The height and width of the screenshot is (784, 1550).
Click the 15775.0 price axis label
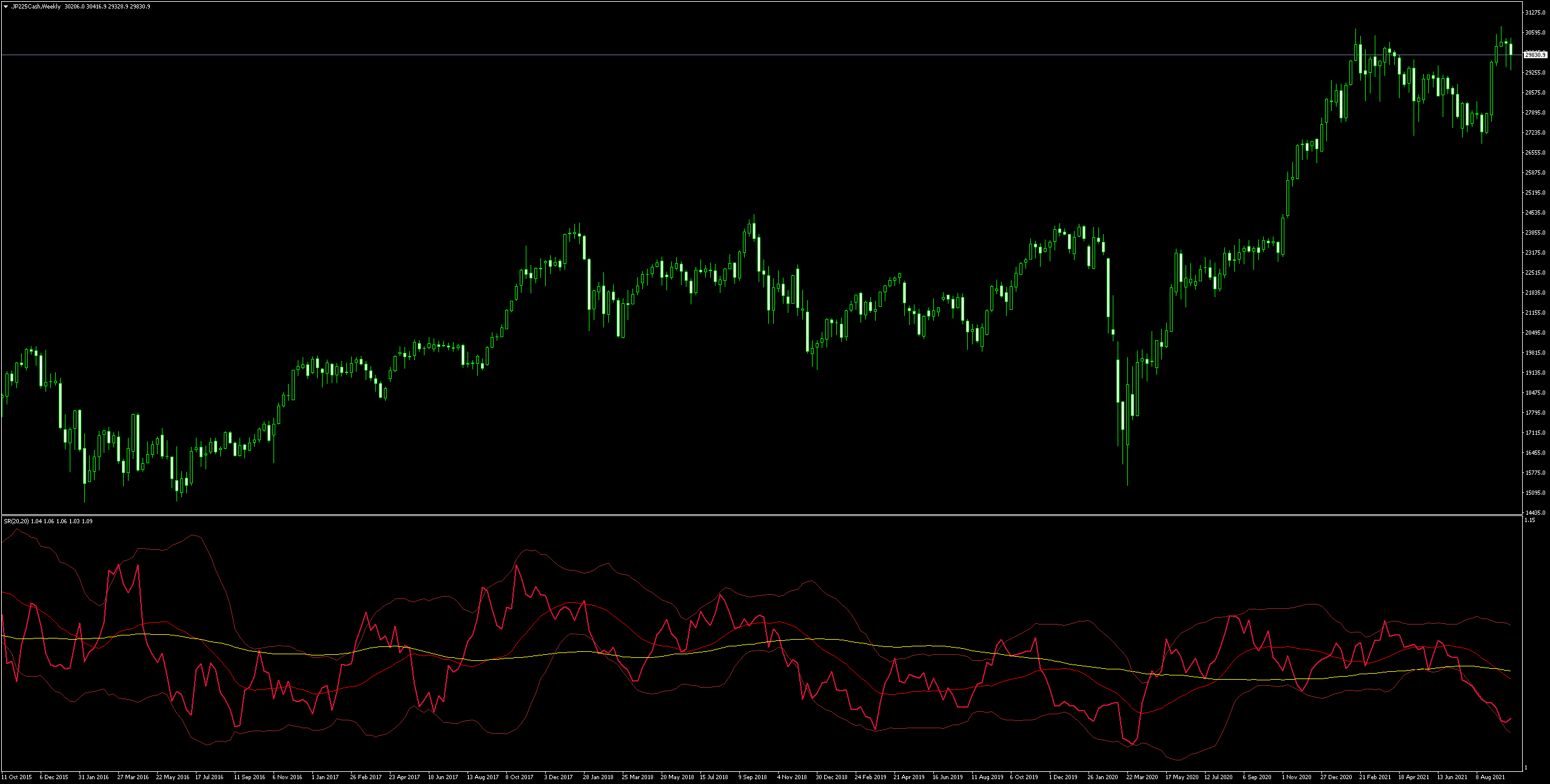pyautogui.click(x=1535, y=473)
